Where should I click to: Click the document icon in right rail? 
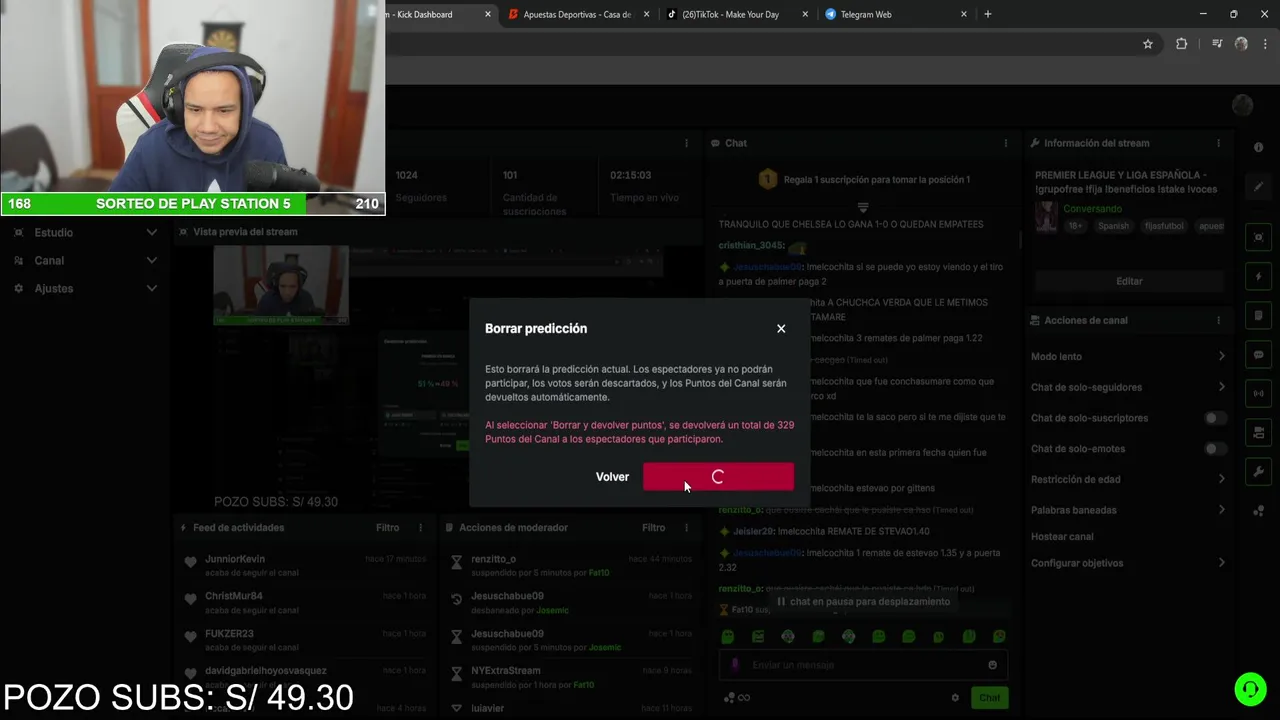tap(1259, 316)
